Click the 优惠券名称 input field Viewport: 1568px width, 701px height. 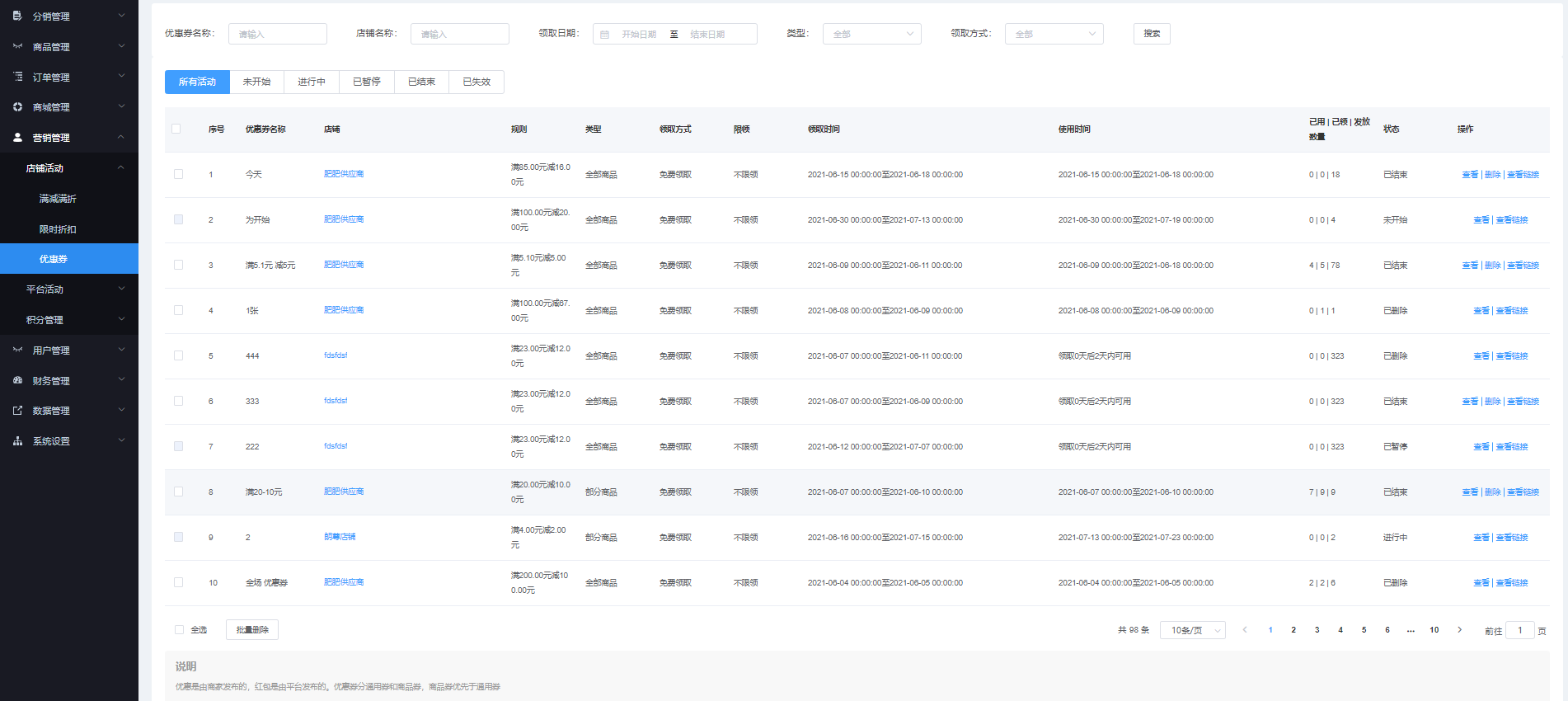pyautogui.click(x=278, y=34)
